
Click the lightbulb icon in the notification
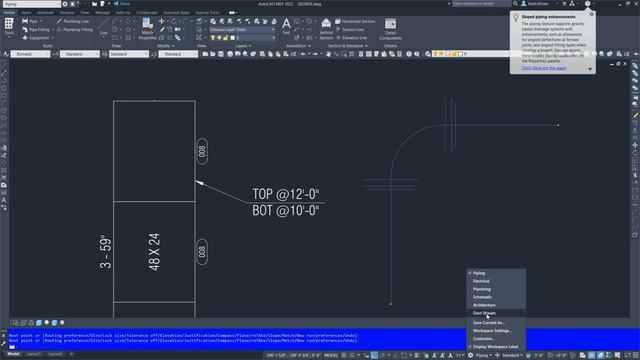click(x=516, y=18)
